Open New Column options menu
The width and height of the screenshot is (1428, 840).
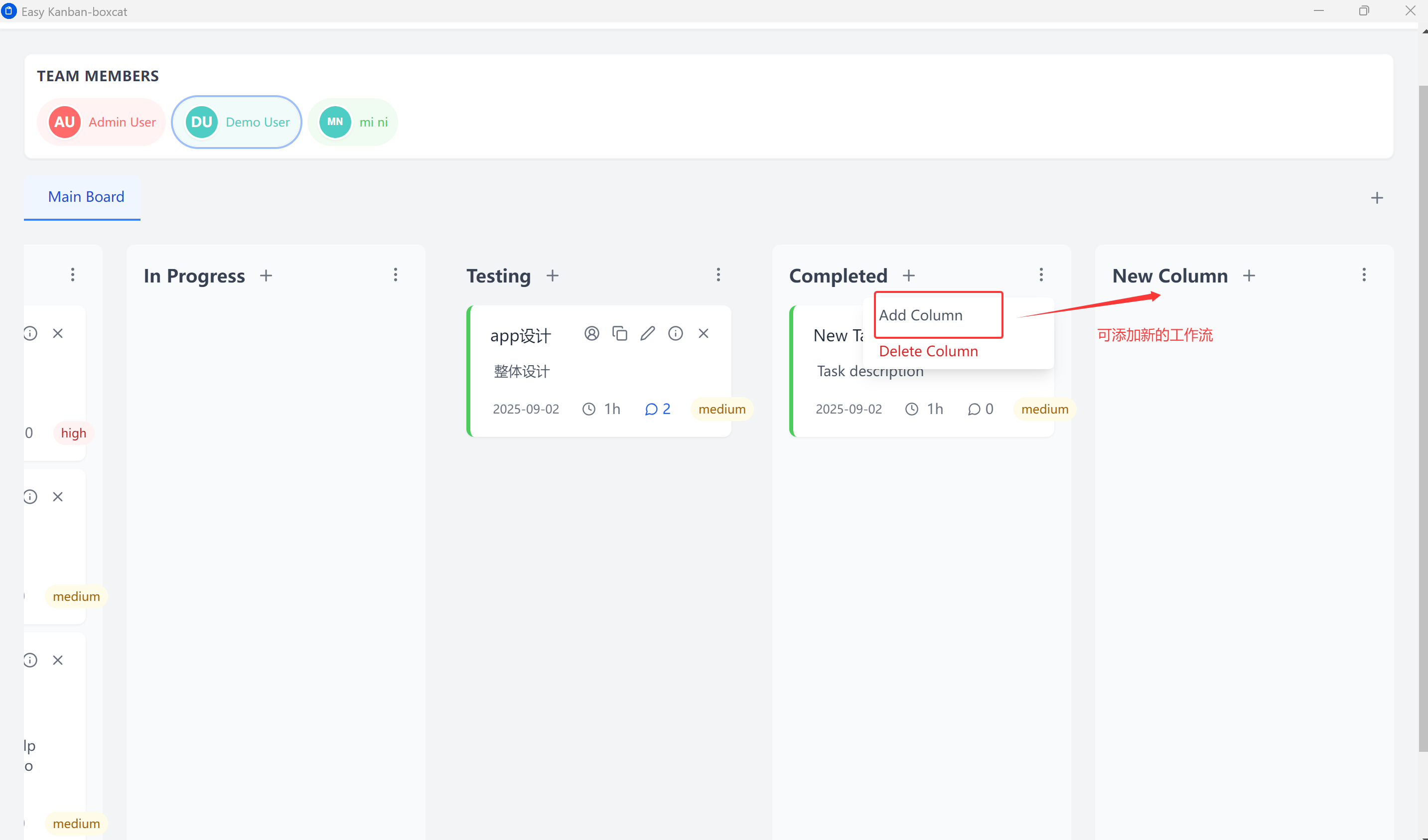1364,275
